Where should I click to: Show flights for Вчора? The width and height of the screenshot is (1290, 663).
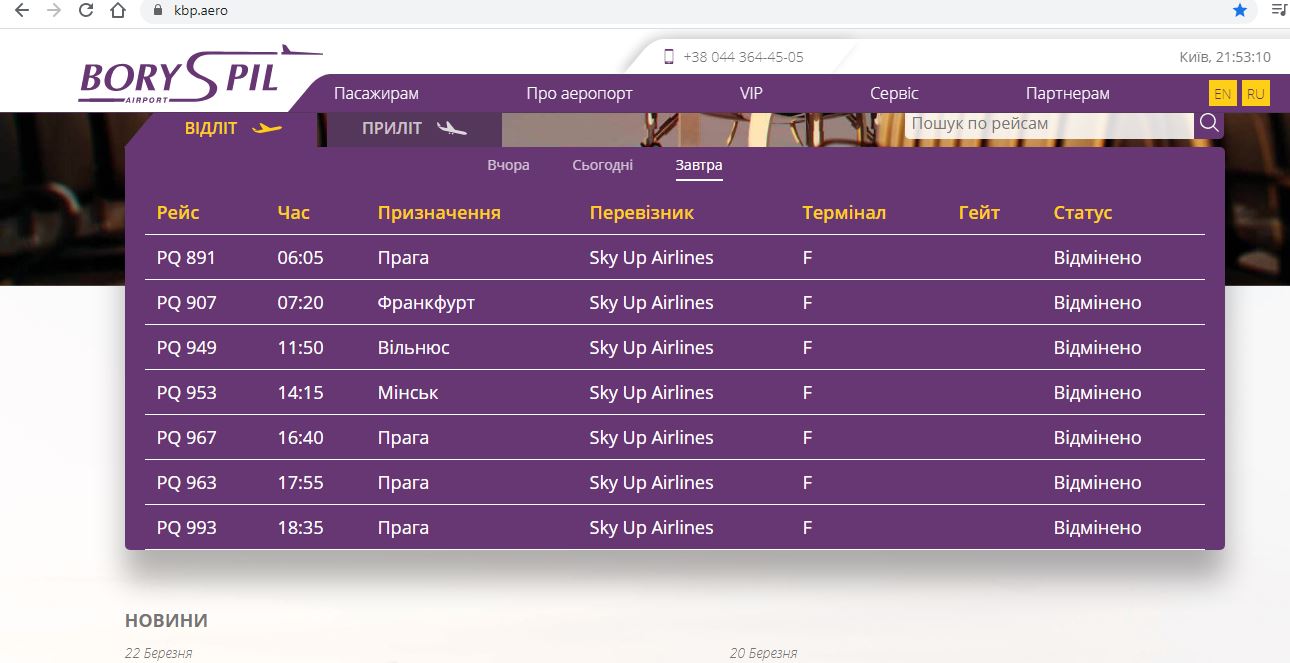point(508,165)
